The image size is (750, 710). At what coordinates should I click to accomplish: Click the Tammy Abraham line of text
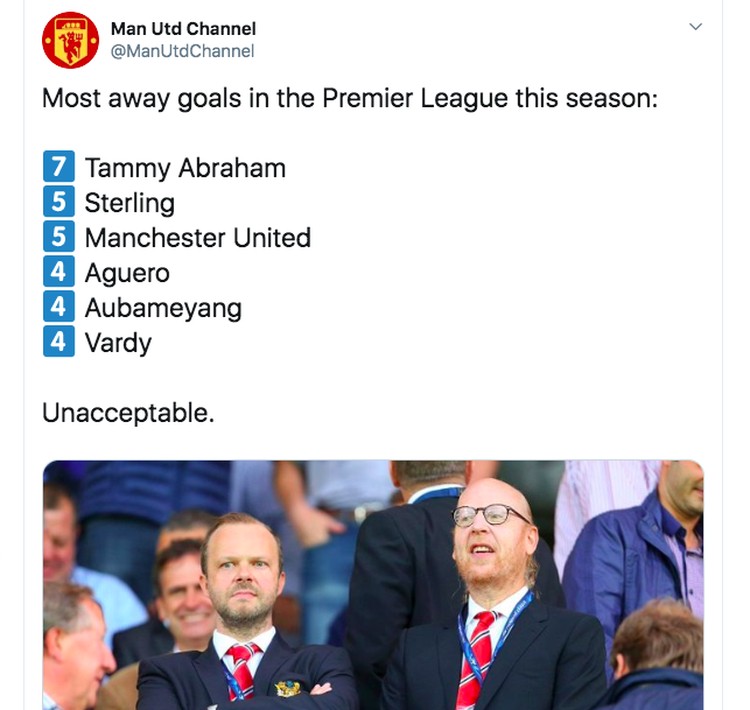pos(185,168)
